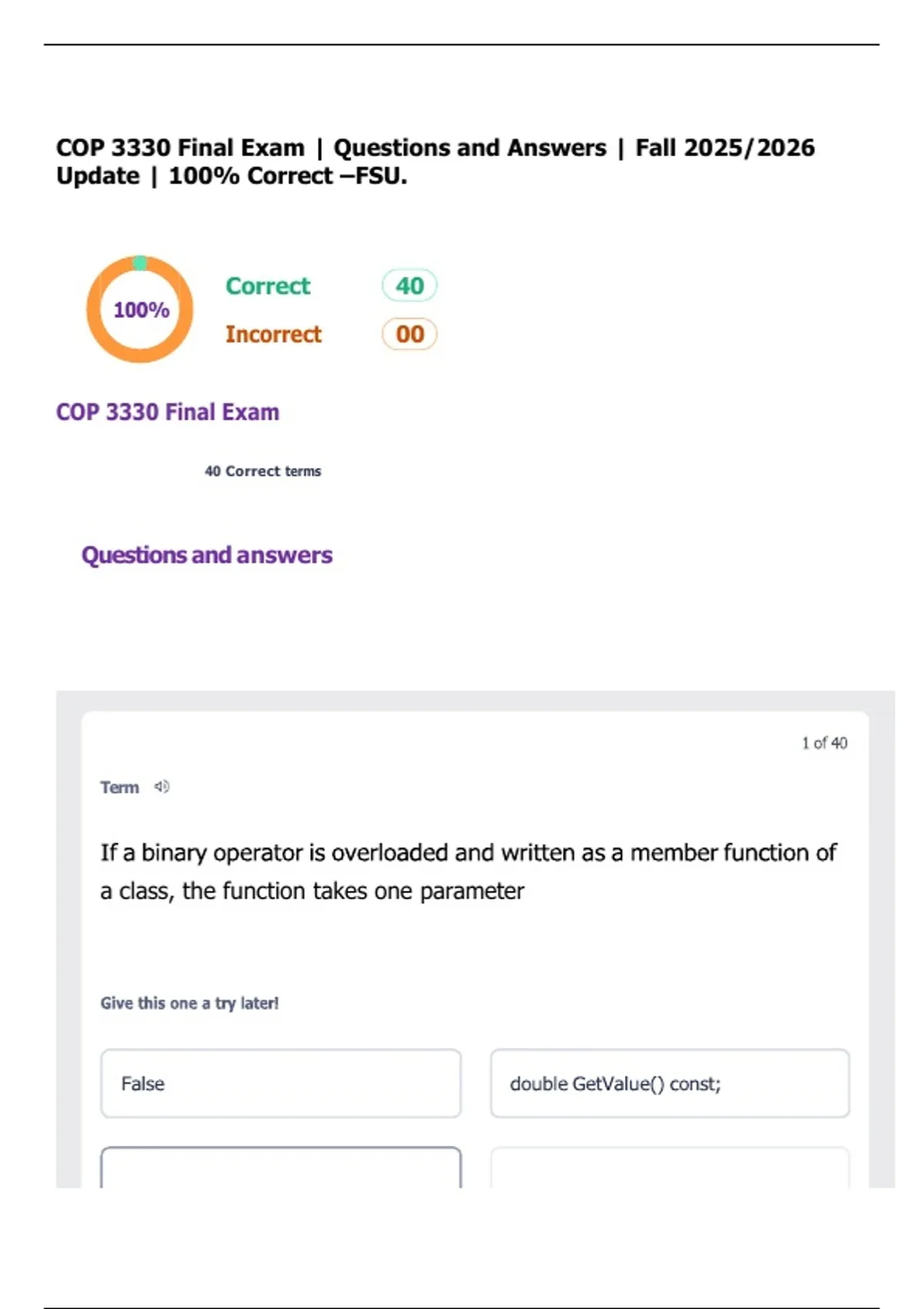
Task: Click the empty bottom-right answer box
Action: [669, 1167]
